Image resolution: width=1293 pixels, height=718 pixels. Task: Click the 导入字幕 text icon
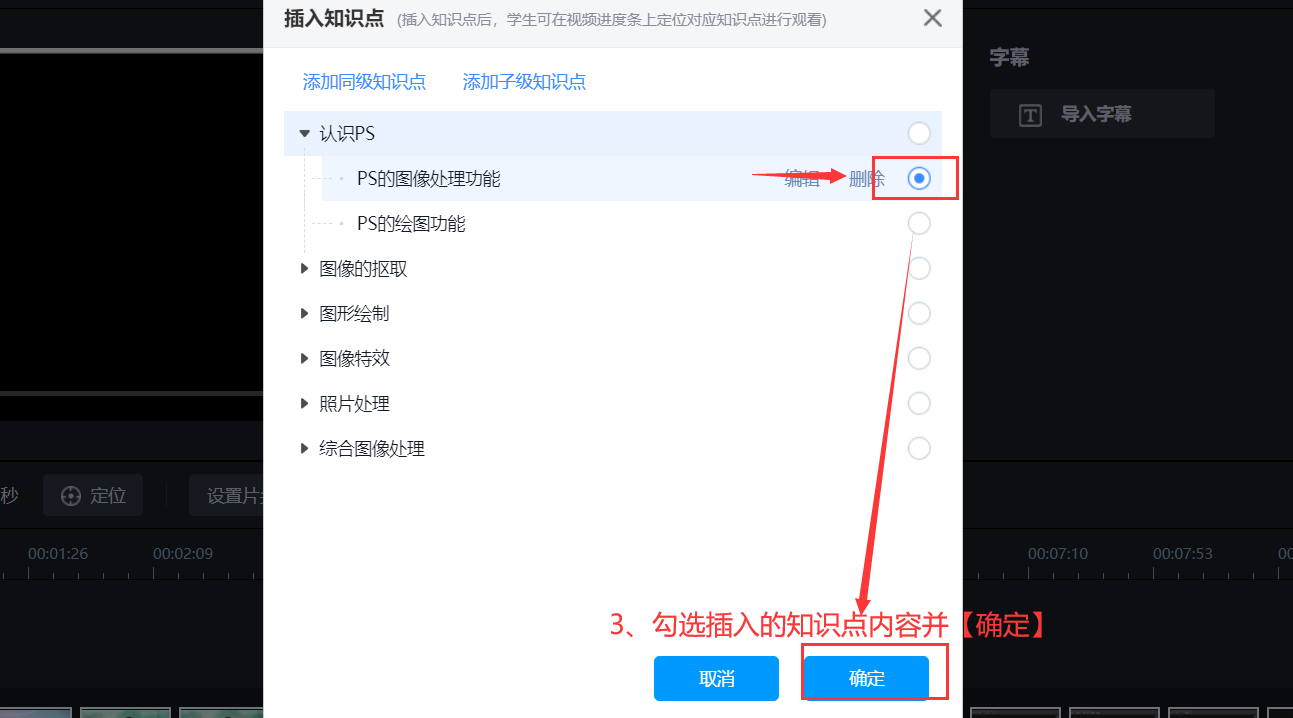[x=1030, y=114]
